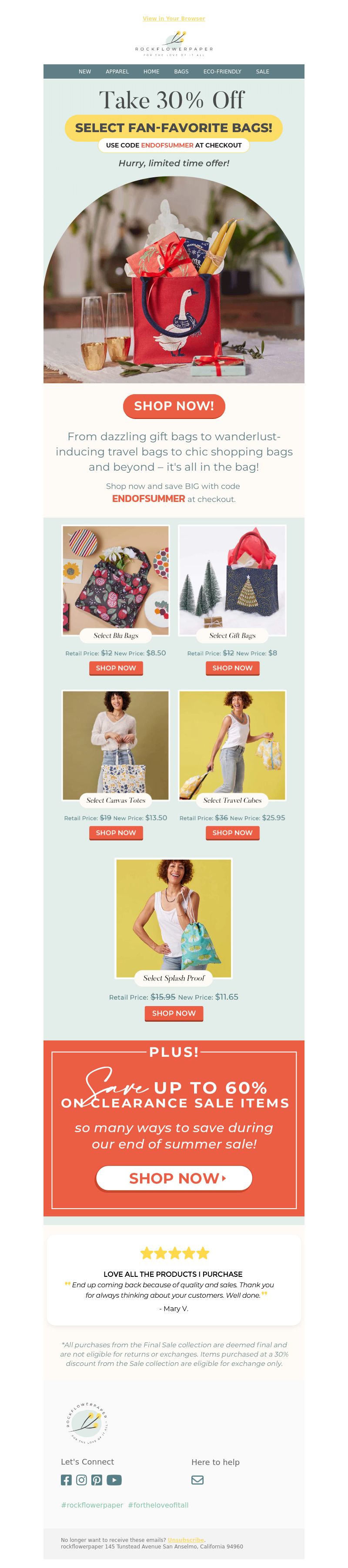Click the Select Gift Bags product image
The height and width of the screenshot is (1568, 348).
click(x=232, y=580)
